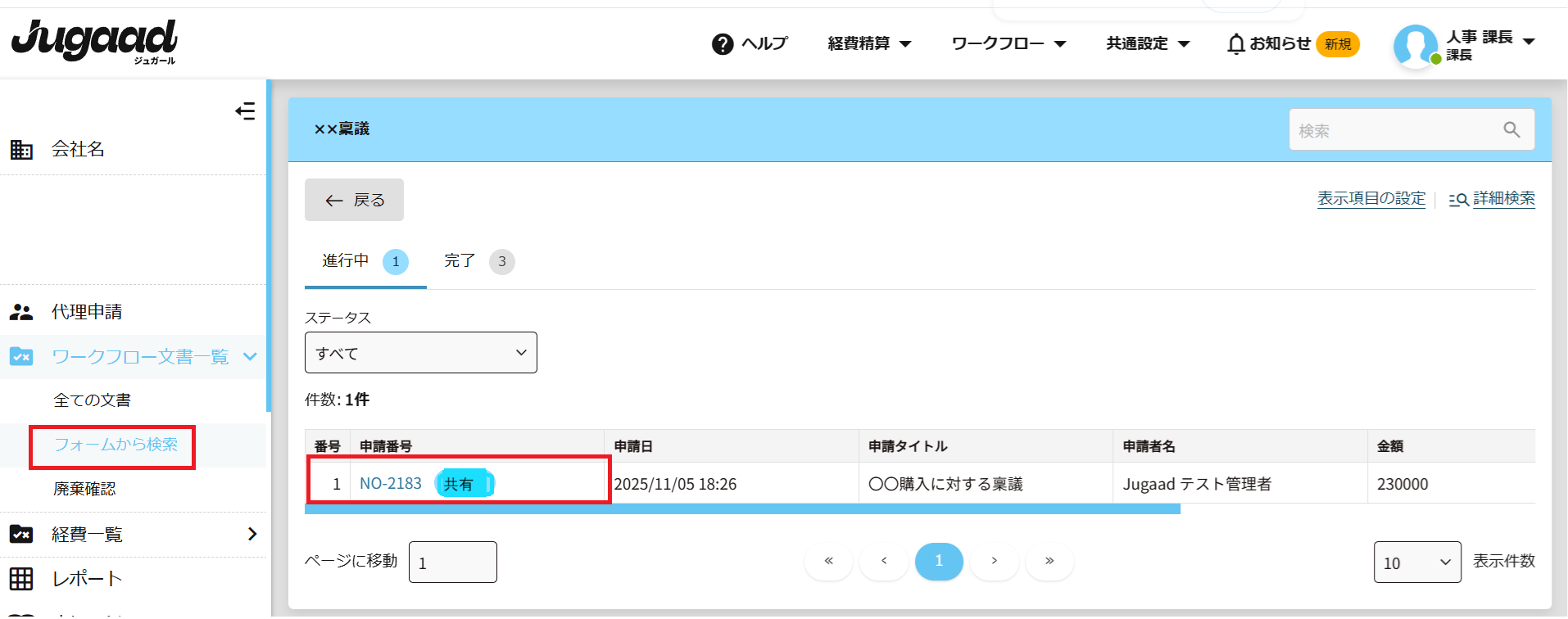Click the notification bell icon
The image size is (1568, 619).
point(1236,44)
